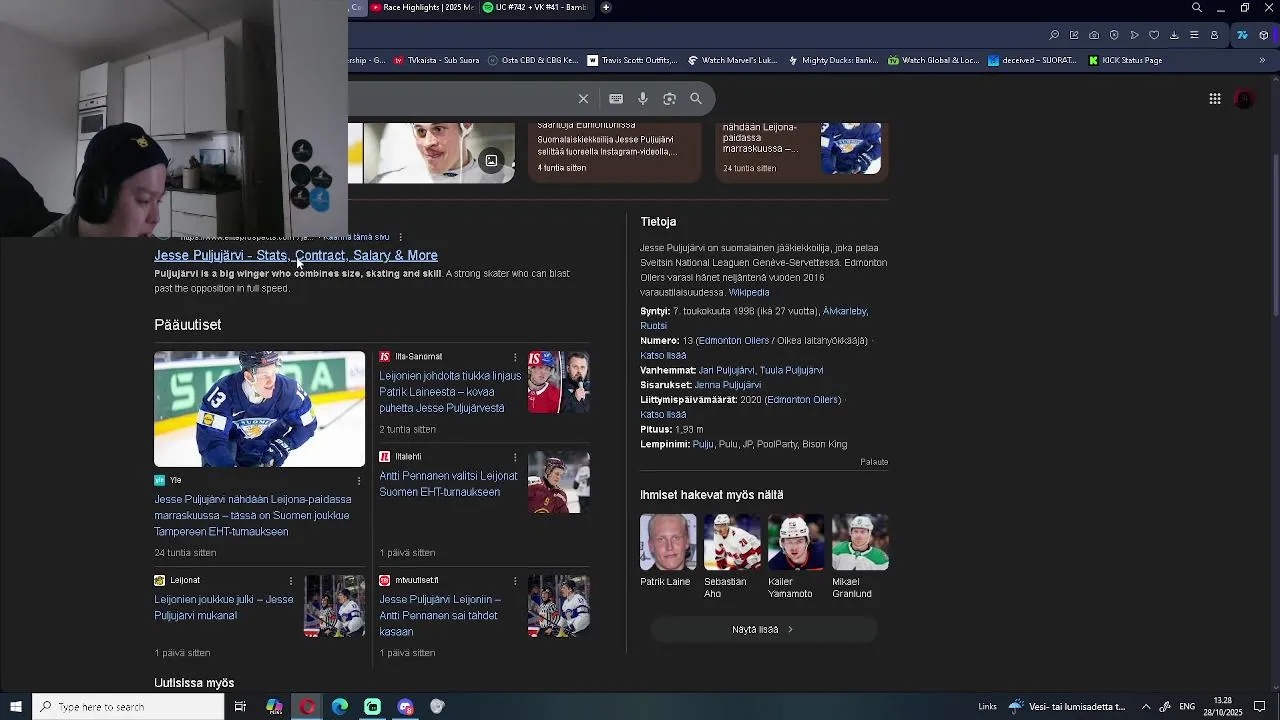Click the large Puljujärvi number 13 news photo
The image size is (1280, 720).
pyautogui.click(x=260, y=409)
